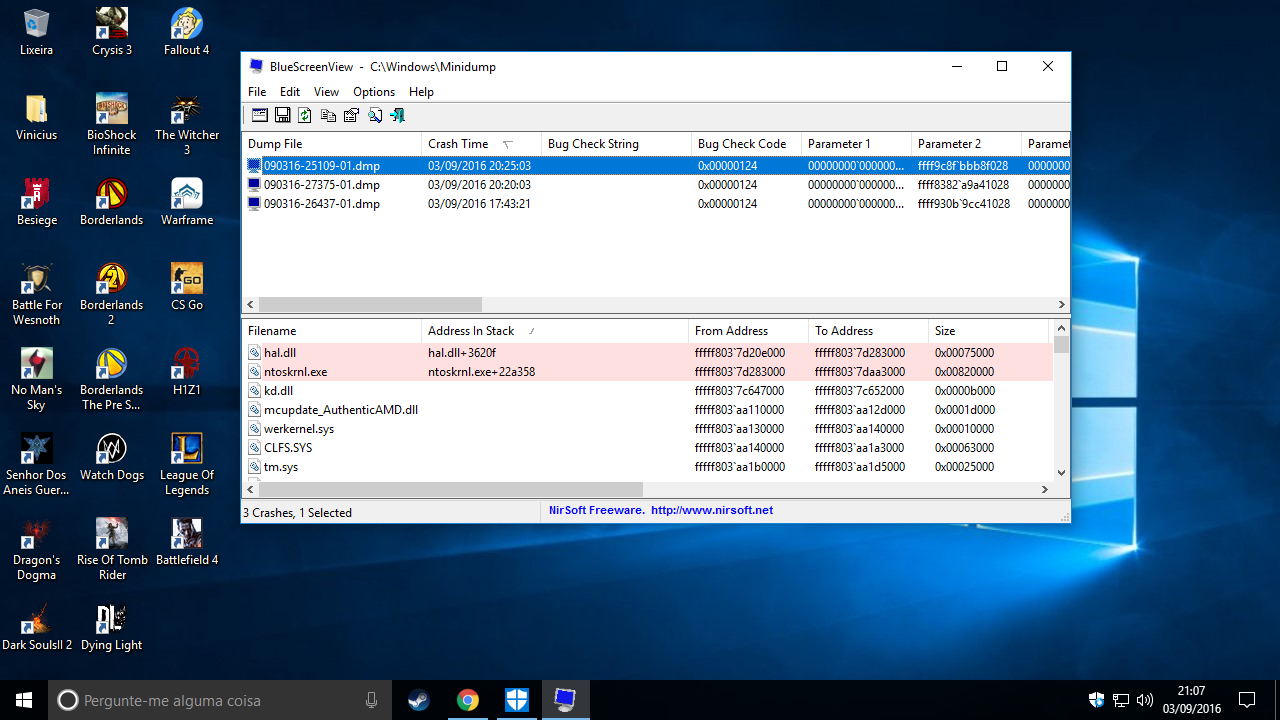This screenshot has width=1280, height=720.
Task: Open the Options menu
Action: click(374, 92)
